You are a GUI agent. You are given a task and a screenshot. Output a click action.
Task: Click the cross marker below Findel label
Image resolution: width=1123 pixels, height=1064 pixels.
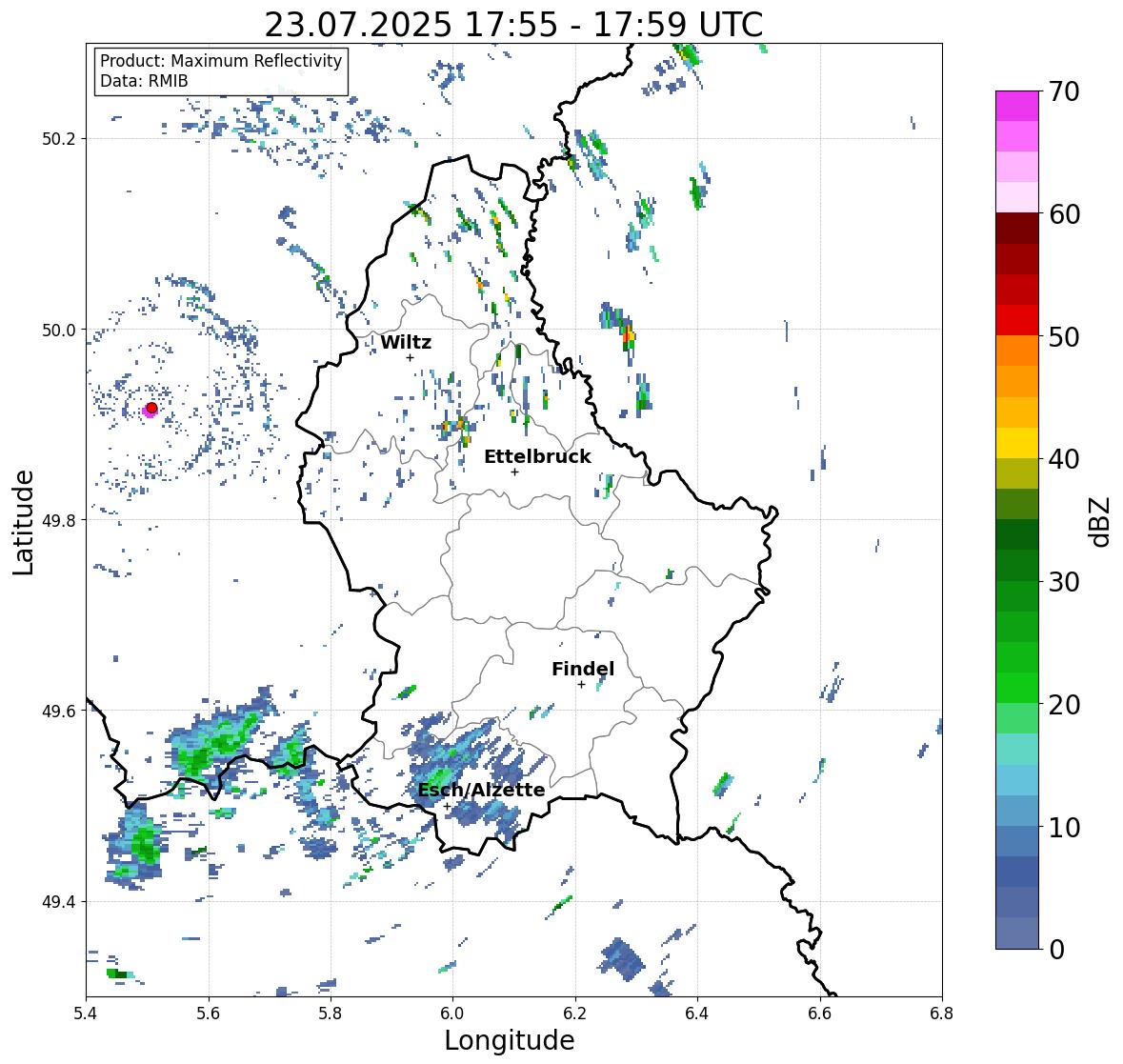click(581, 685)
